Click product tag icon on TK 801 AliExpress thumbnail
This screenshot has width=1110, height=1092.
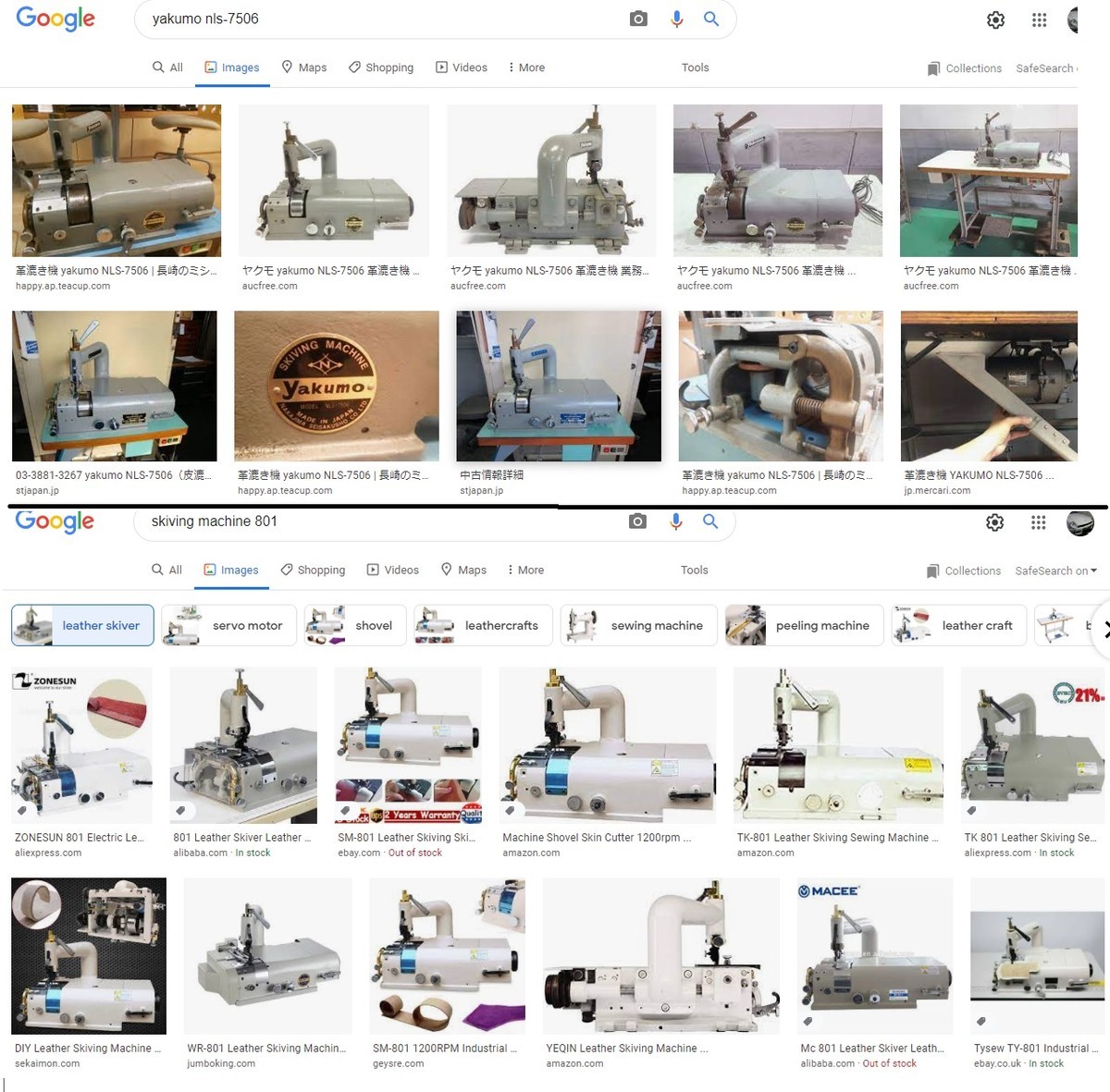click(x=971, y=811)
